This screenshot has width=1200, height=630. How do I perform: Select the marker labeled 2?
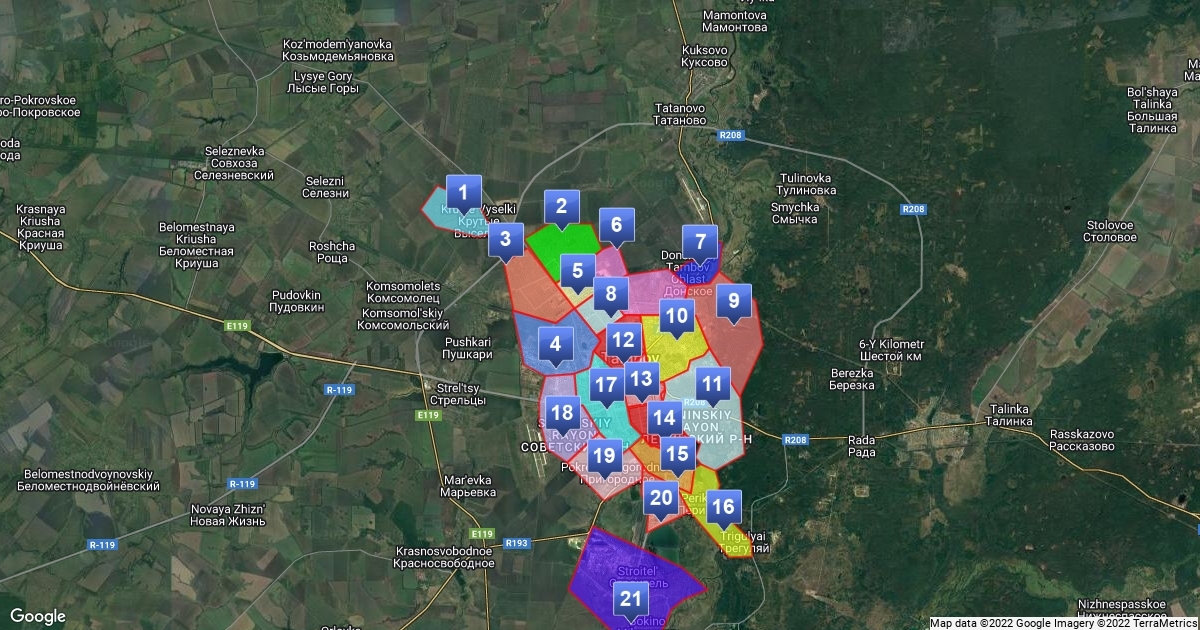(562, 208)
